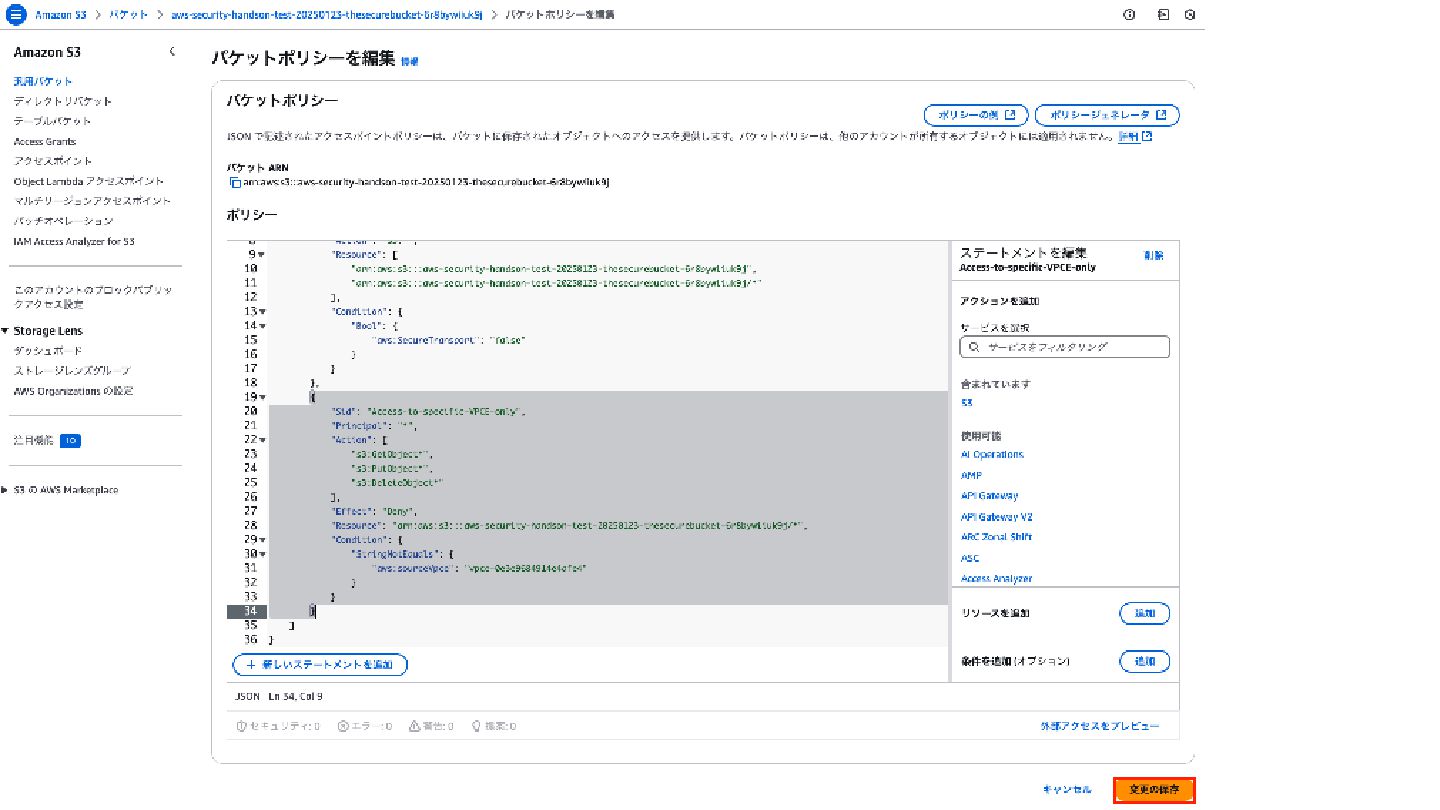
Task: Open account Block Public Access settings
Action: pos(93,297)
